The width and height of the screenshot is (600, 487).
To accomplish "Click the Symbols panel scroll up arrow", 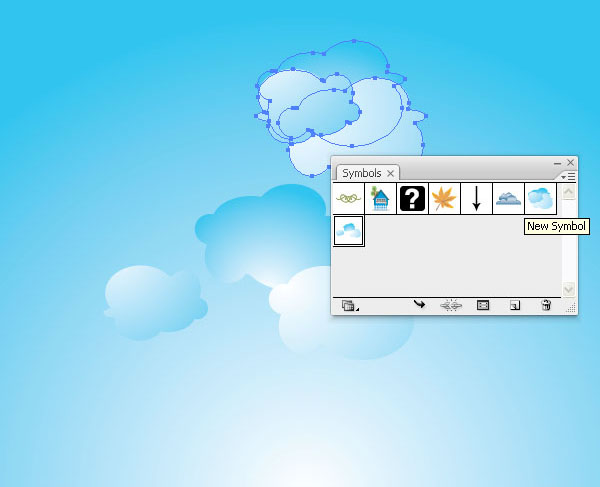I will (568, 192).
